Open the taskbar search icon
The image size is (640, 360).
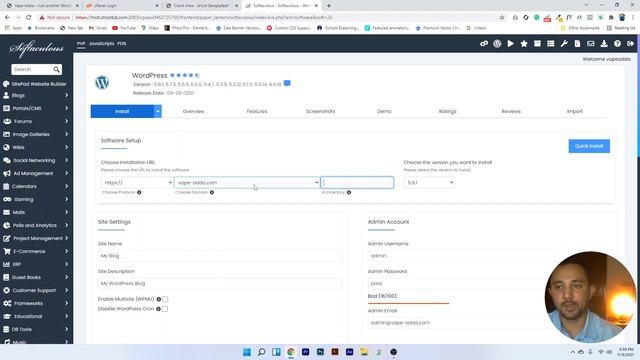coord(262,352)
